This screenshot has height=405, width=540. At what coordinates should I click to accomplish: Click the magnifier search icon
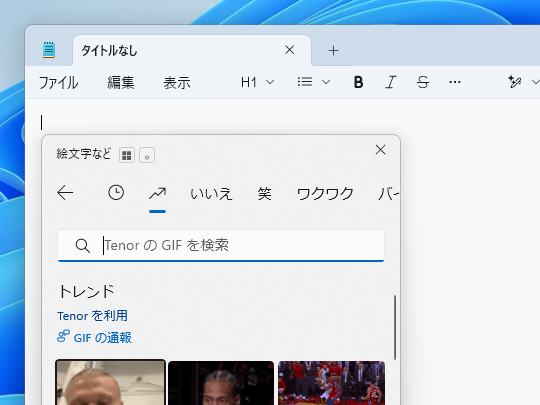click(83, 246)
